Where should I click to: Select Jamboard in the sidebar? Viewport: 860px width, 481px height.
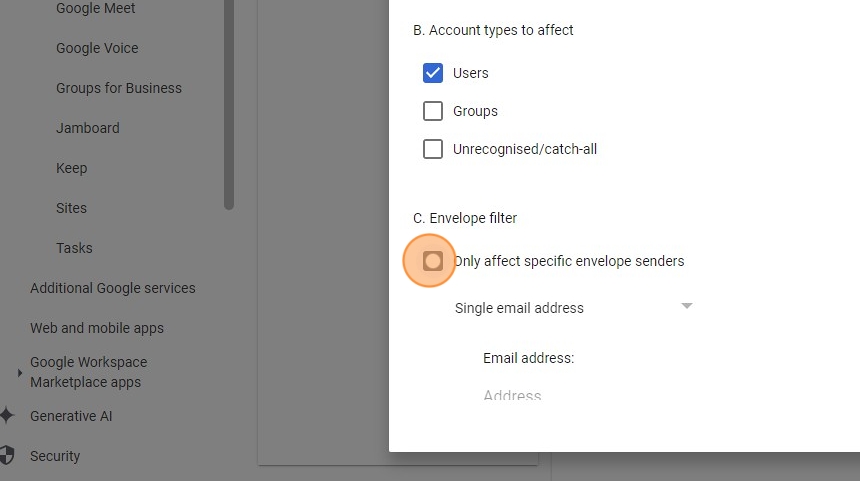[88, 128]
